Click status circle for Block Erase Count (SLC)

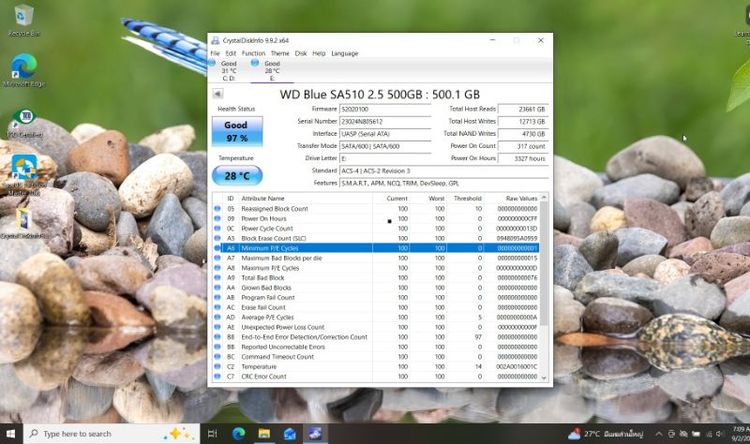217,238
